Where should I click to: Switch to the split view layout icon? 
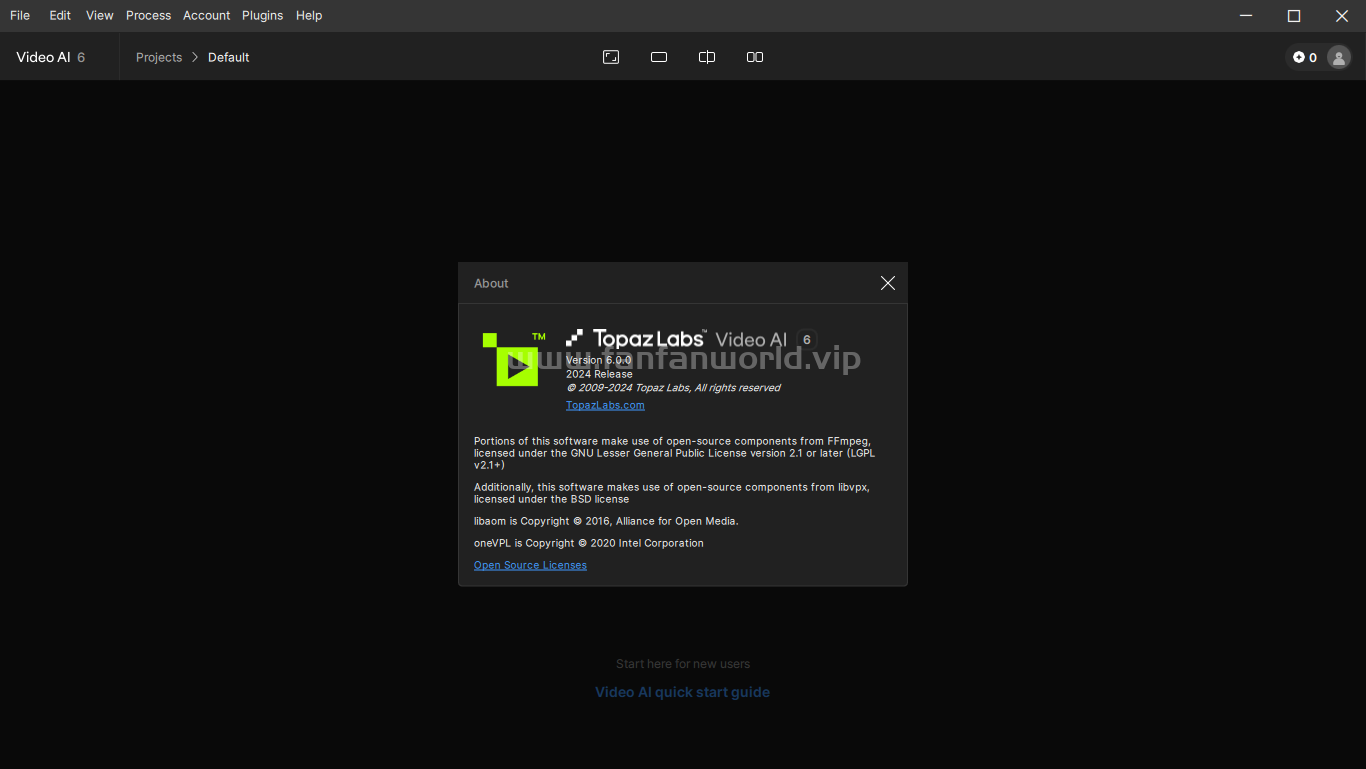coord(707,57)
